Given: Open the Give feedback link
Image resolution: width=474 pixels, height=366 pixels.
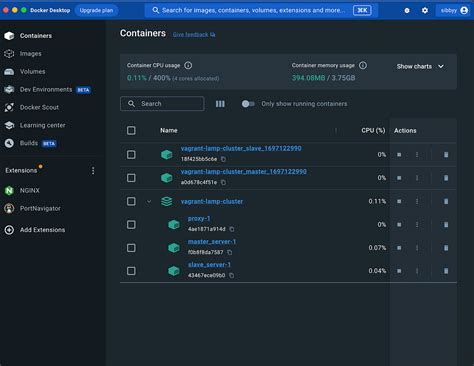Looking at the screenshot, I should [x=194, y=35].
